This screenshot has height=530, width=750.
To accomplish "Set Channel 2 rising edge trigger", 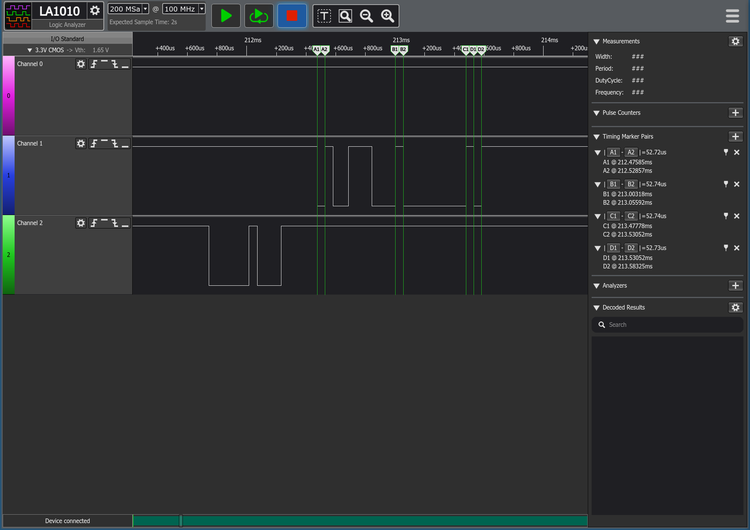I will point(94,223).
